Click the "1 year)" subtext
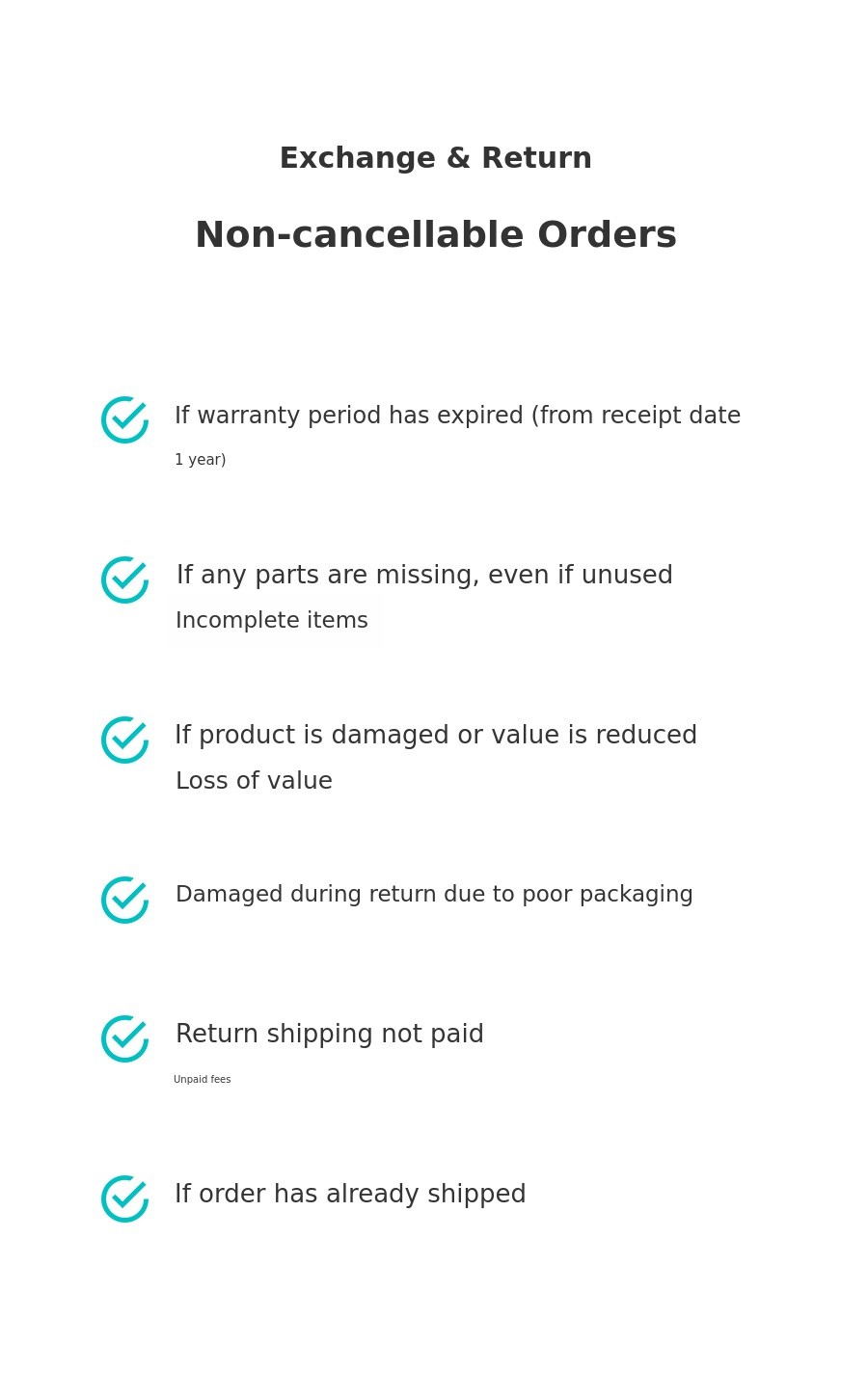The width and height of the screenshot is (868, 1400). click(200, 460)
